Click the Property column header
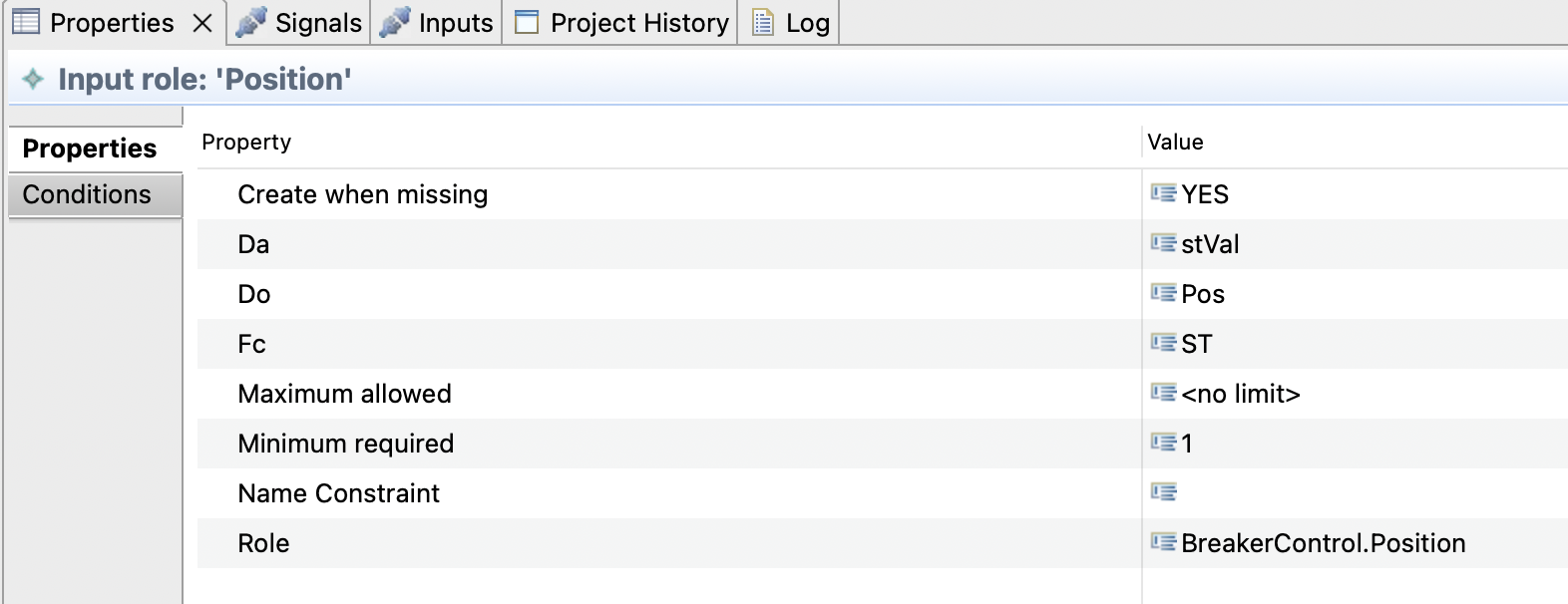The width and height of the screenshot is (1568, 604). (246, 141)
